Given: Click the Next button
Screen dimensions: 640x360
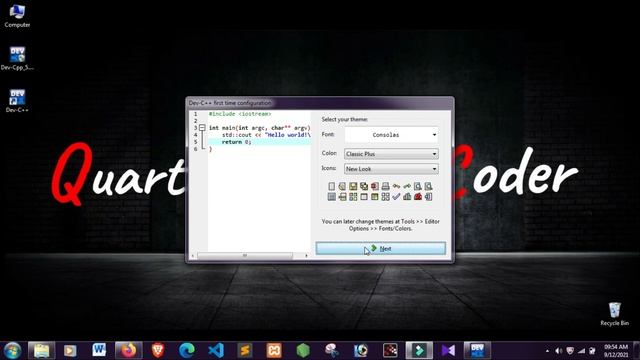Looking at the screenshot, I should point(380,248).
